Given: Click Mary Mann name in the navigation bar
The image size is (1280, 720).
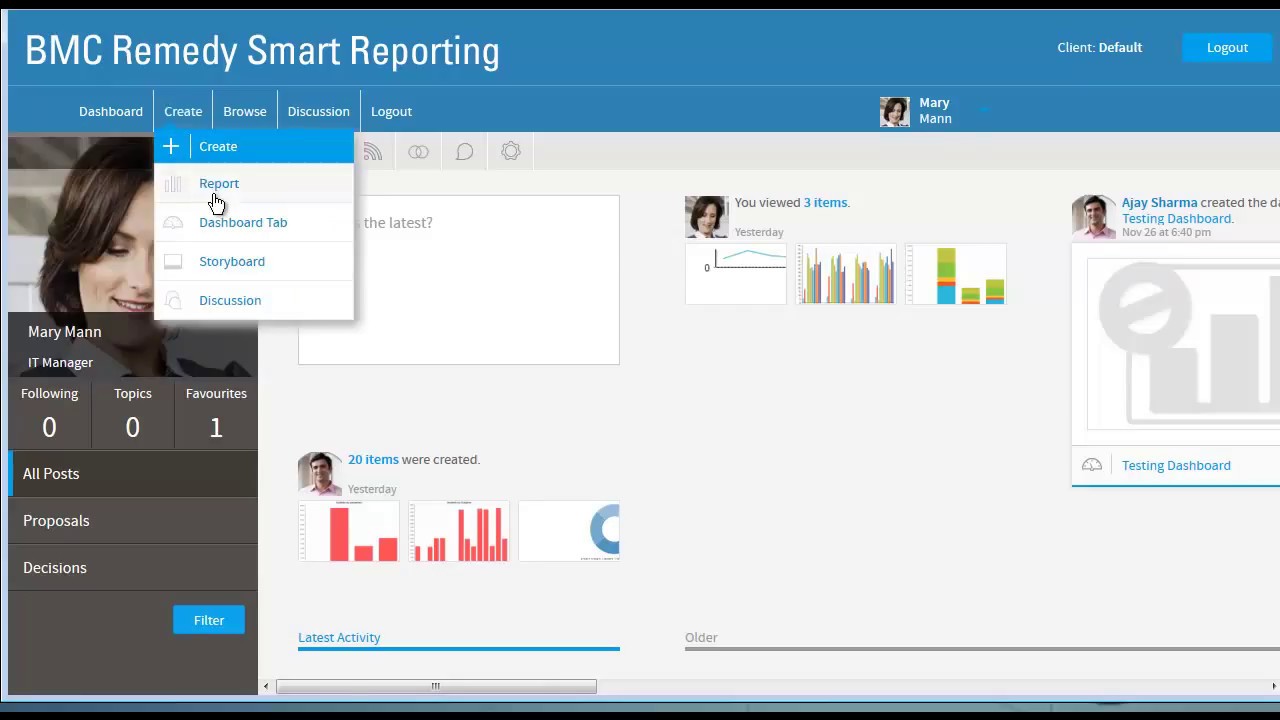Looking at the screenshot, I should coord(935,111).
